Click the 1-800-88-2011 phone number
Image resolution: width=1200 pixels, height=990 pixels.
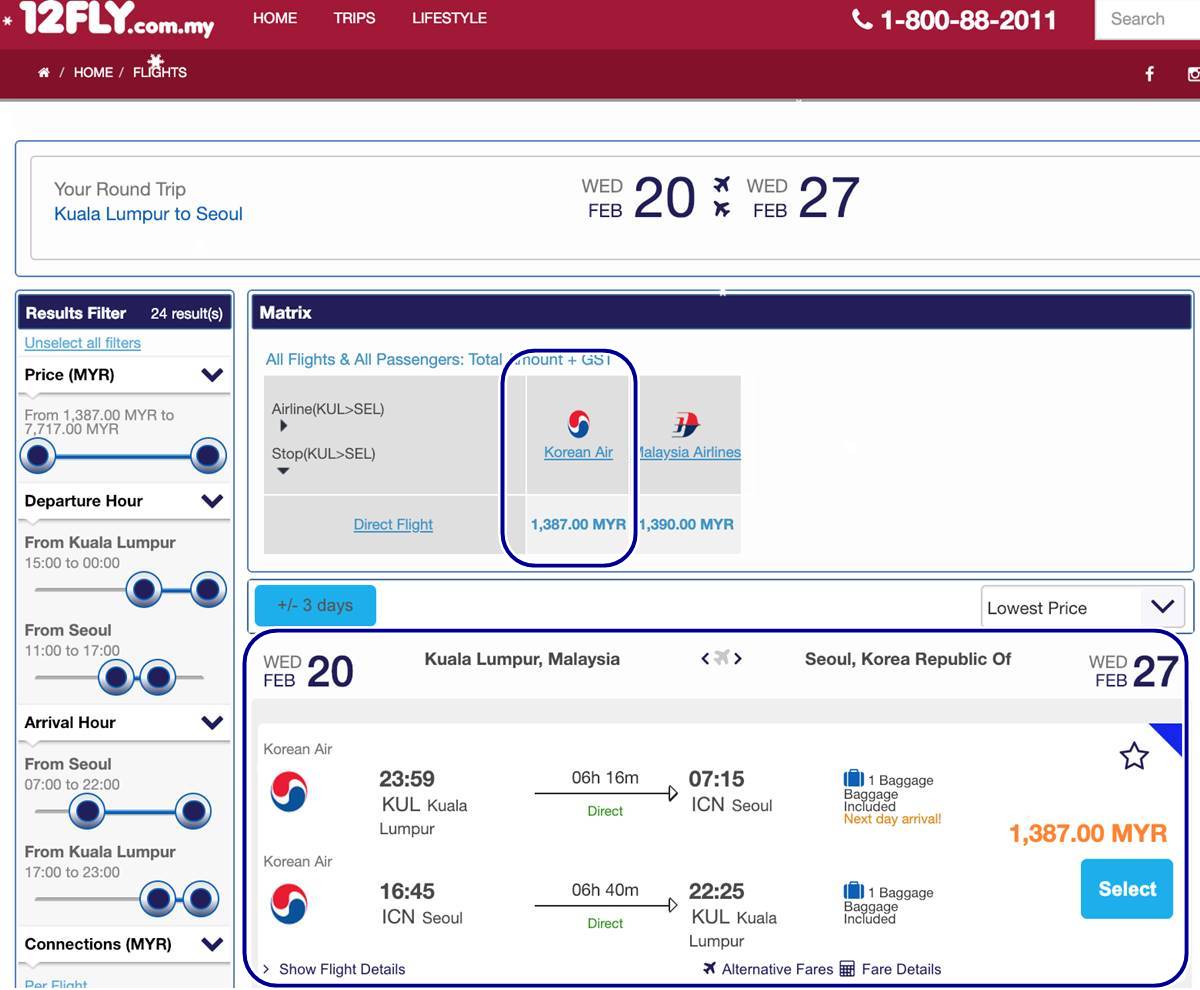(968, 20)
